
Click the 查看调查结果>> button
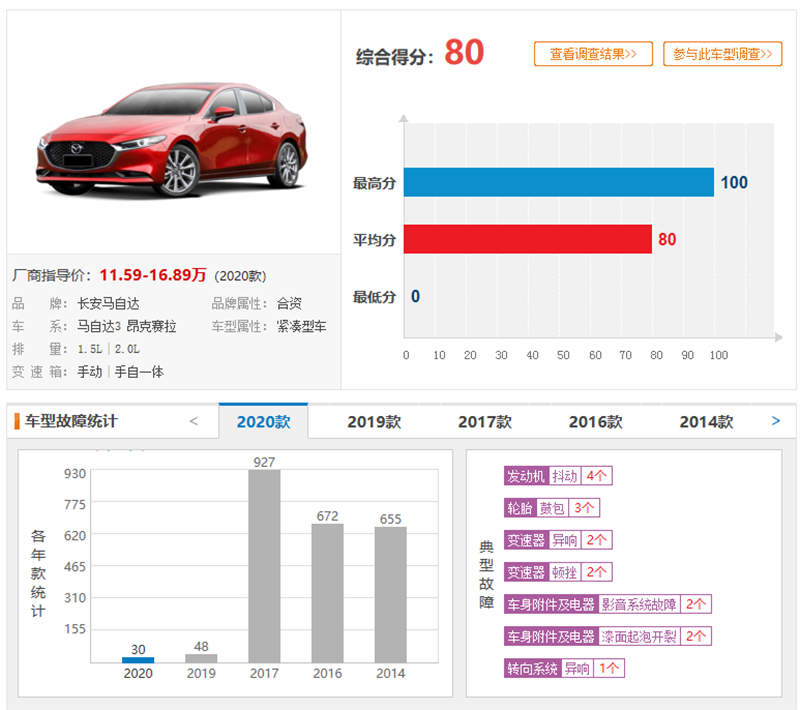[x=593, y=54]
